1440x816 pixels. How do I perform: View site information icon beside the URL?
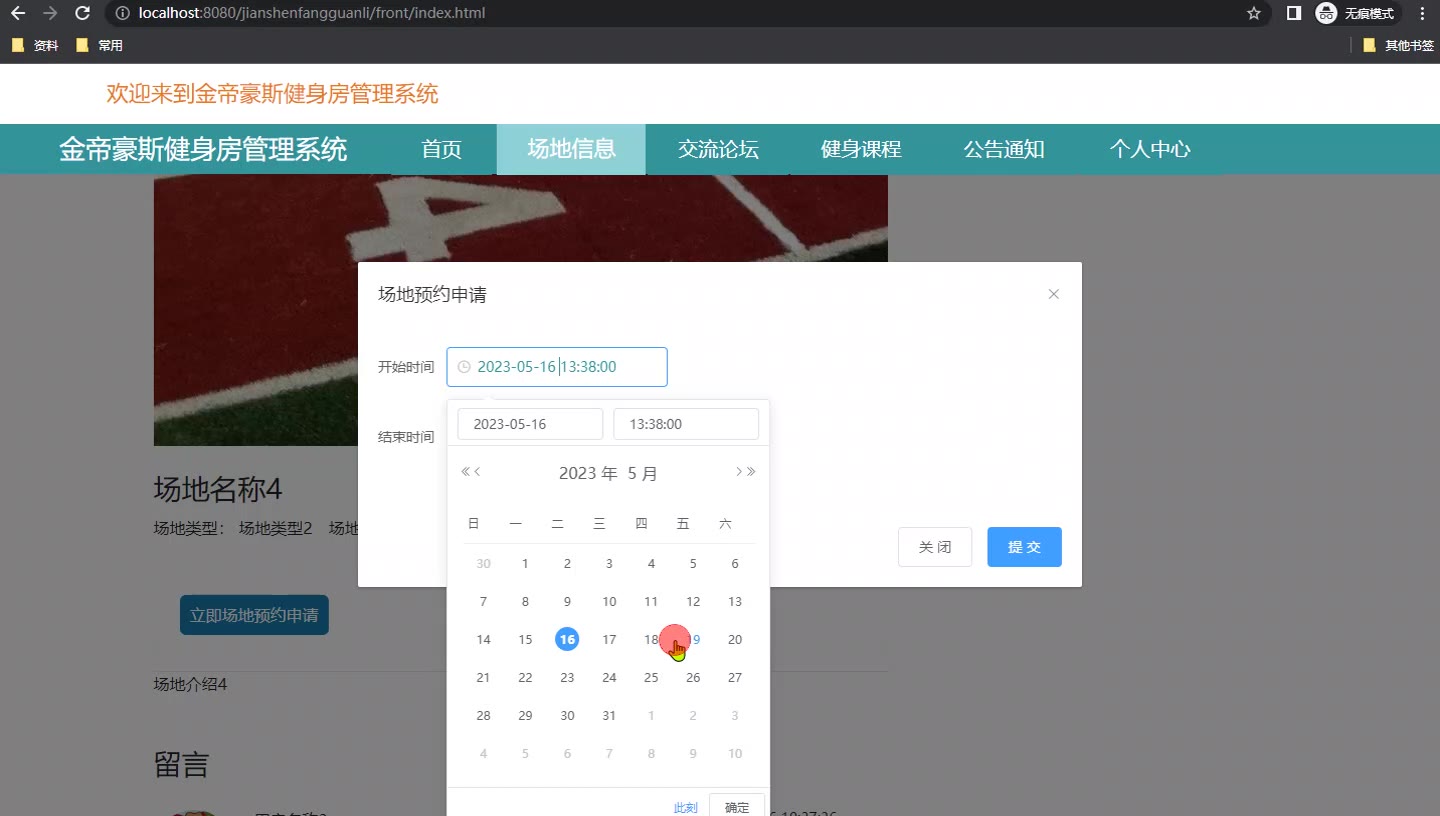123,14
